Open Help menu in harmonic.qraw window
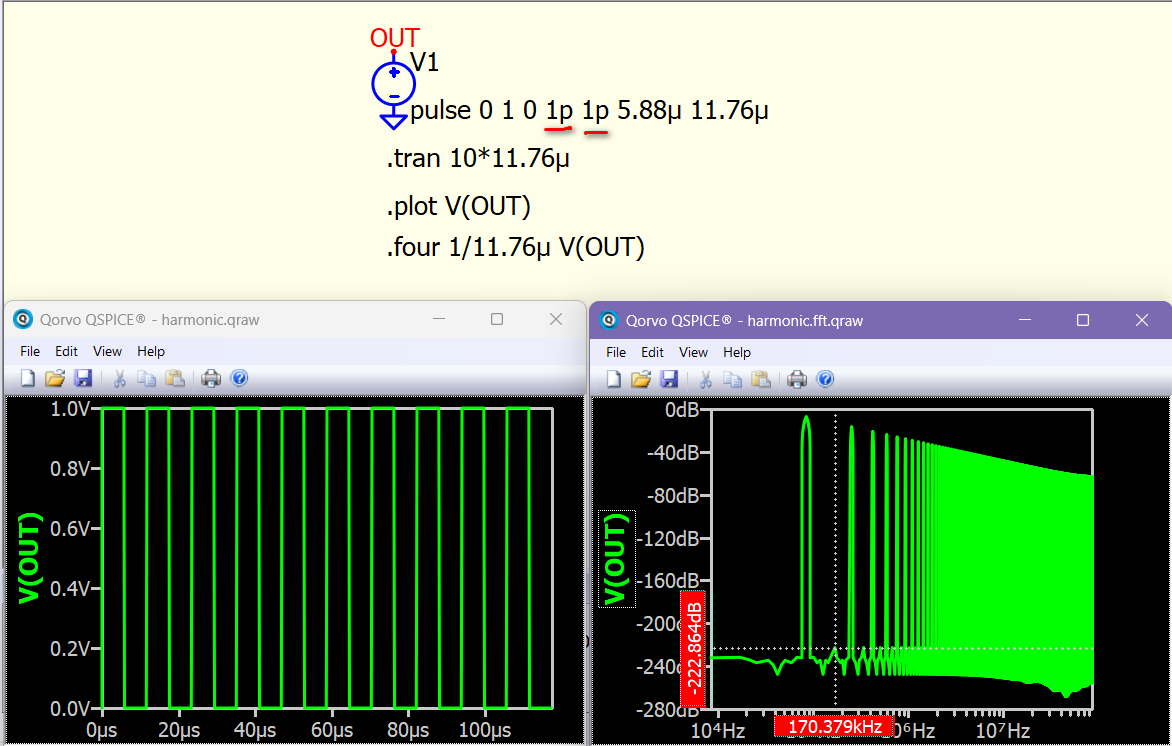 click(151, 351)
